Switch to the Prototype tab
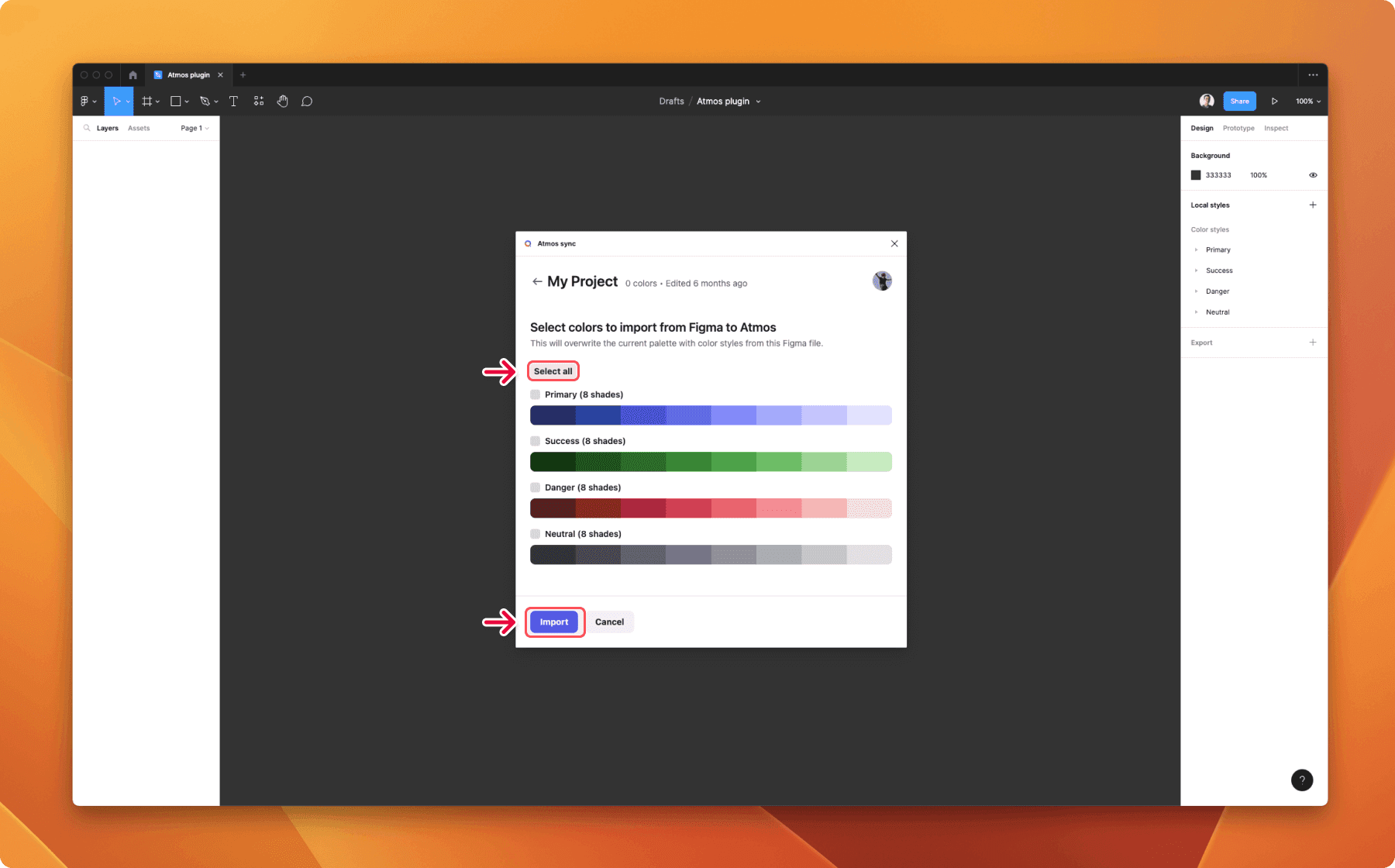 [x=1238, y=128]
